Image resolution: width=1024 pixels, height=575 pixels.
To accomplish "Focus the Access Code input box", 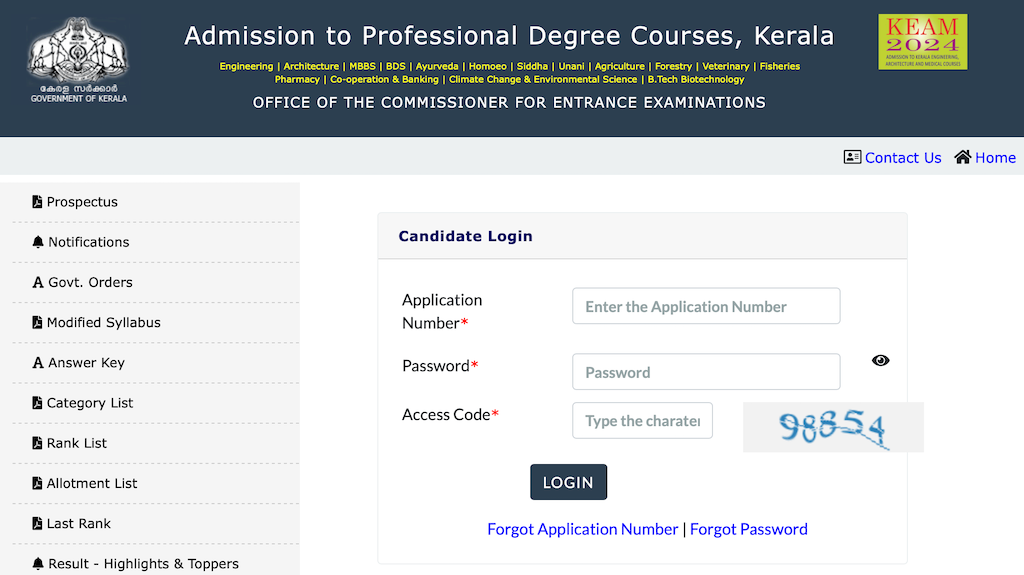I will click(x=642, y=420).
